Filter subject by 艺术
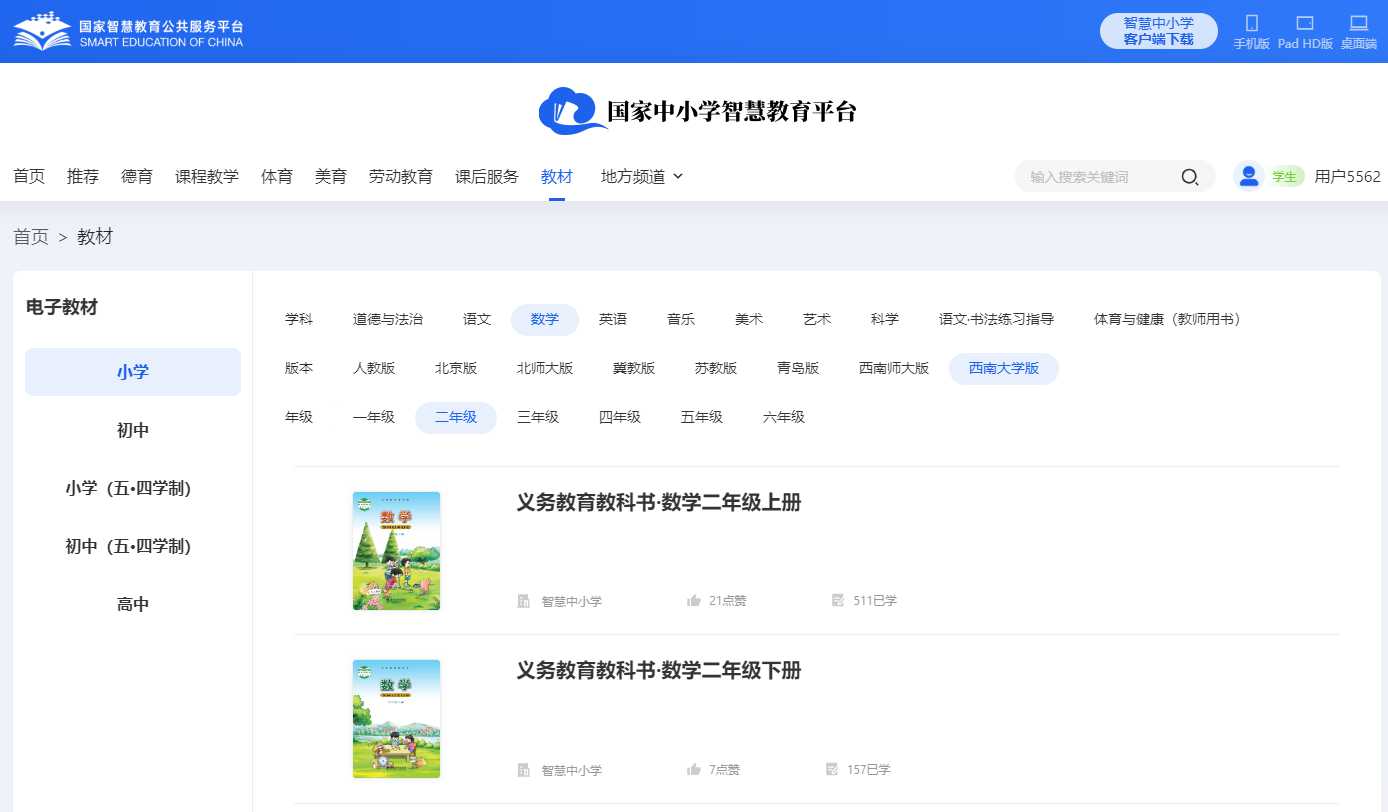 pyautogui.click(x=817, y=320)
